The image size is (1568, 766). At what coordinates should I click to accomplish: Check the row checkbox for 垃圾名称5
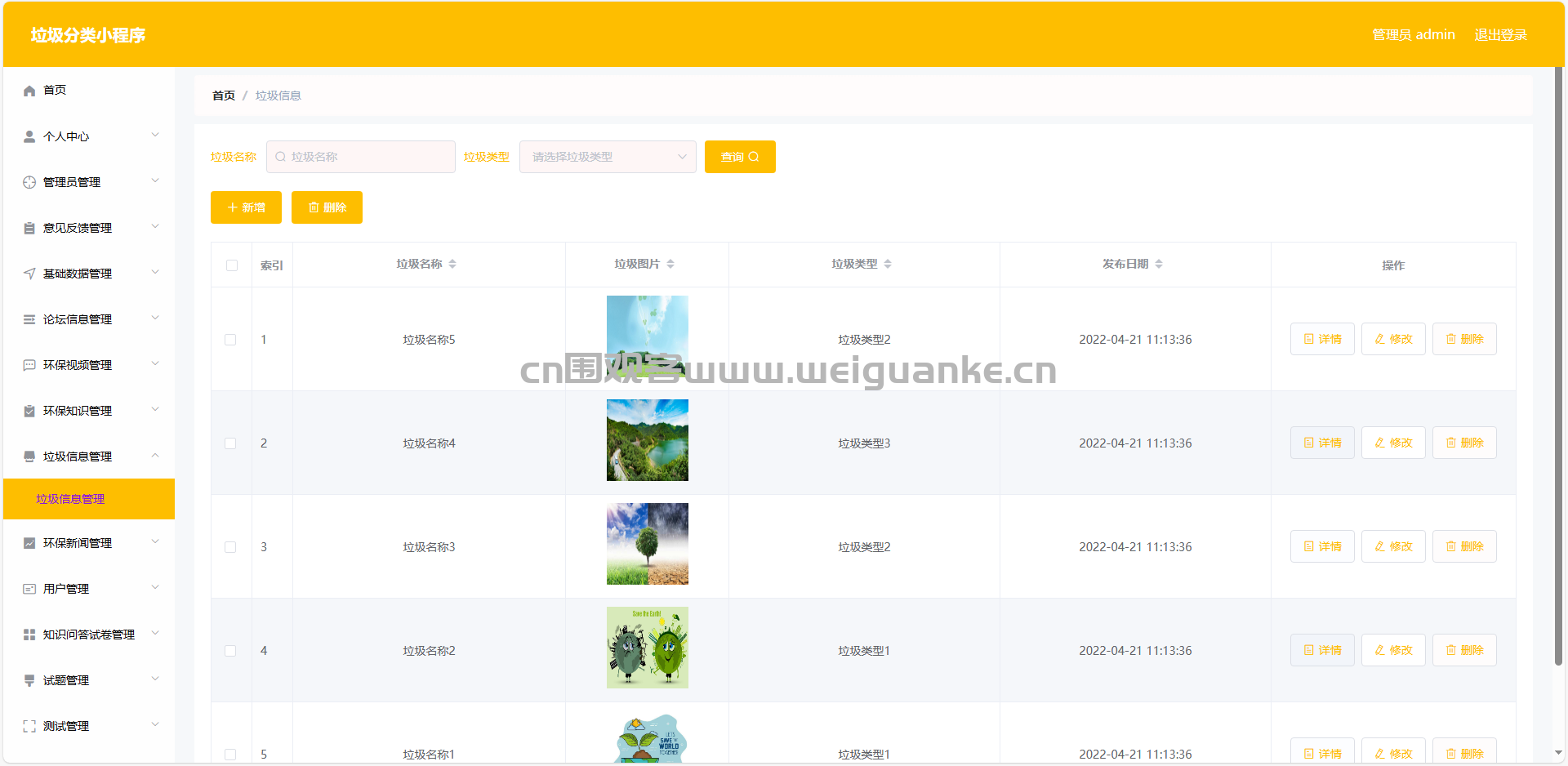tap(230, 340)
